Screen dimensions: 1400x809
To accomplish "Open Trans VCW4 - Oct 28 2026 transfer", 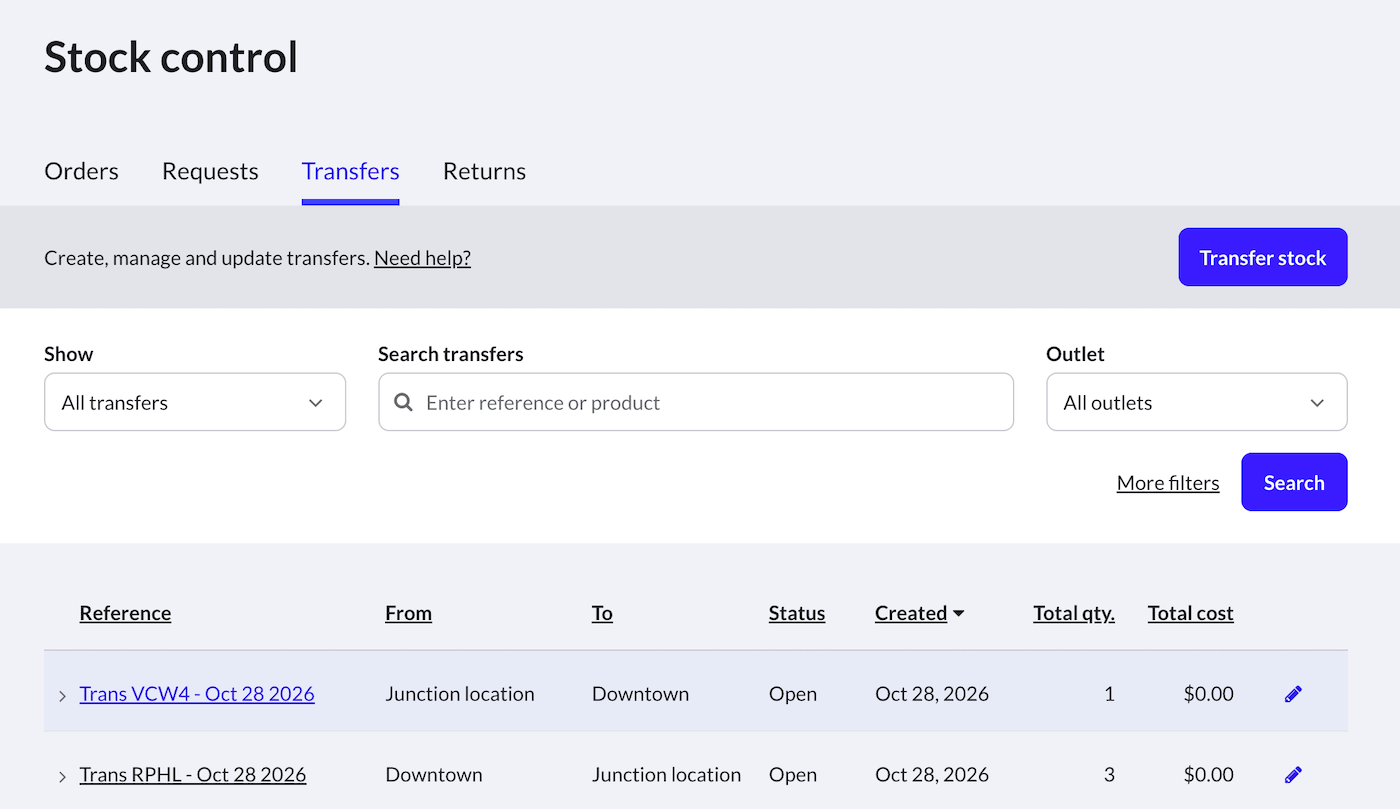I will coord(197,694).
